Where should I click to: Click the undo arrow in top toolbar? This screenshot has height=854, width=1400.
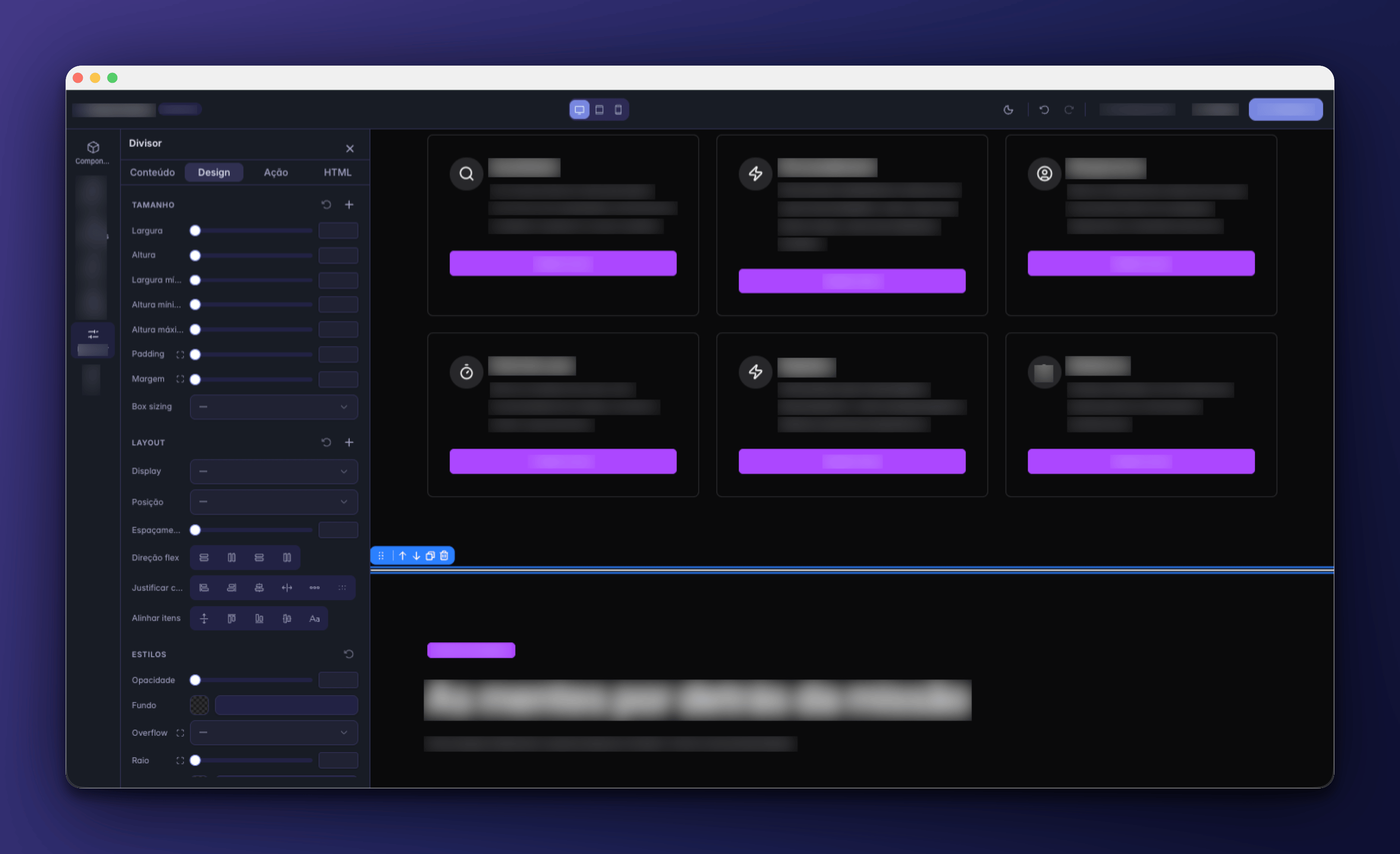pos(1044,110)
